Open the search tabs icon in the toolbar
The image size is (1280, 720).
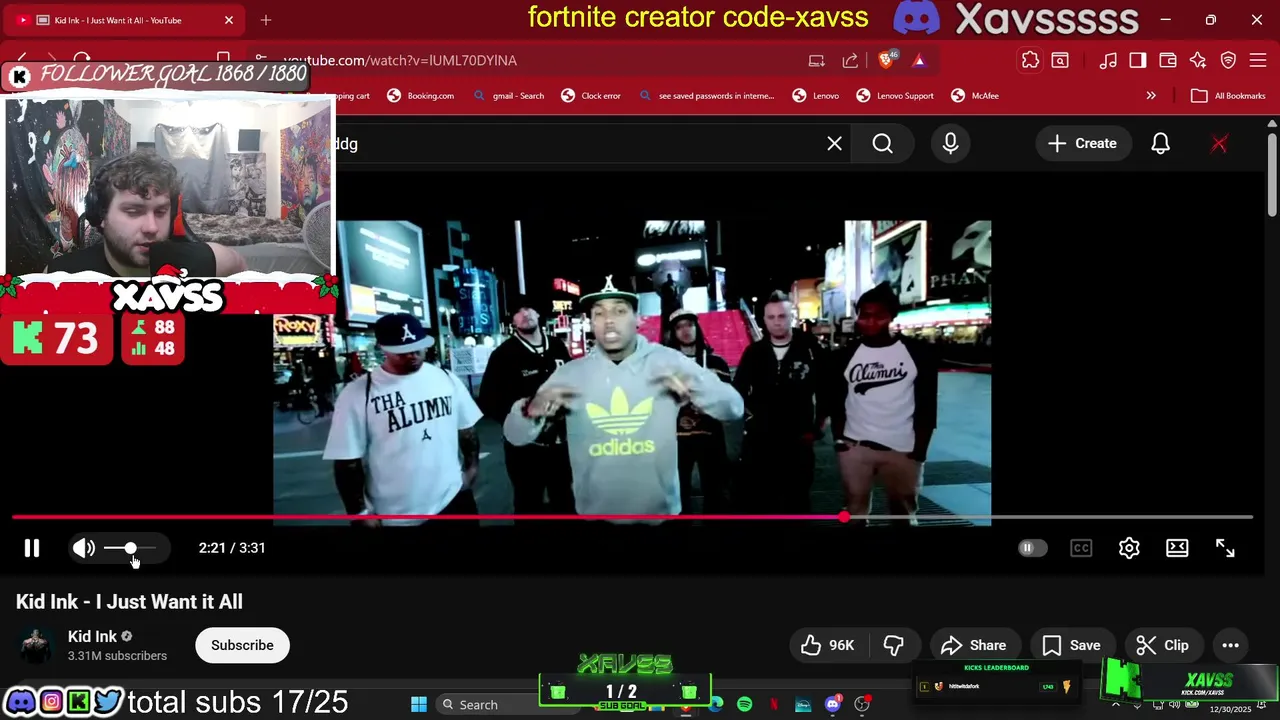tap(1060, 61)
